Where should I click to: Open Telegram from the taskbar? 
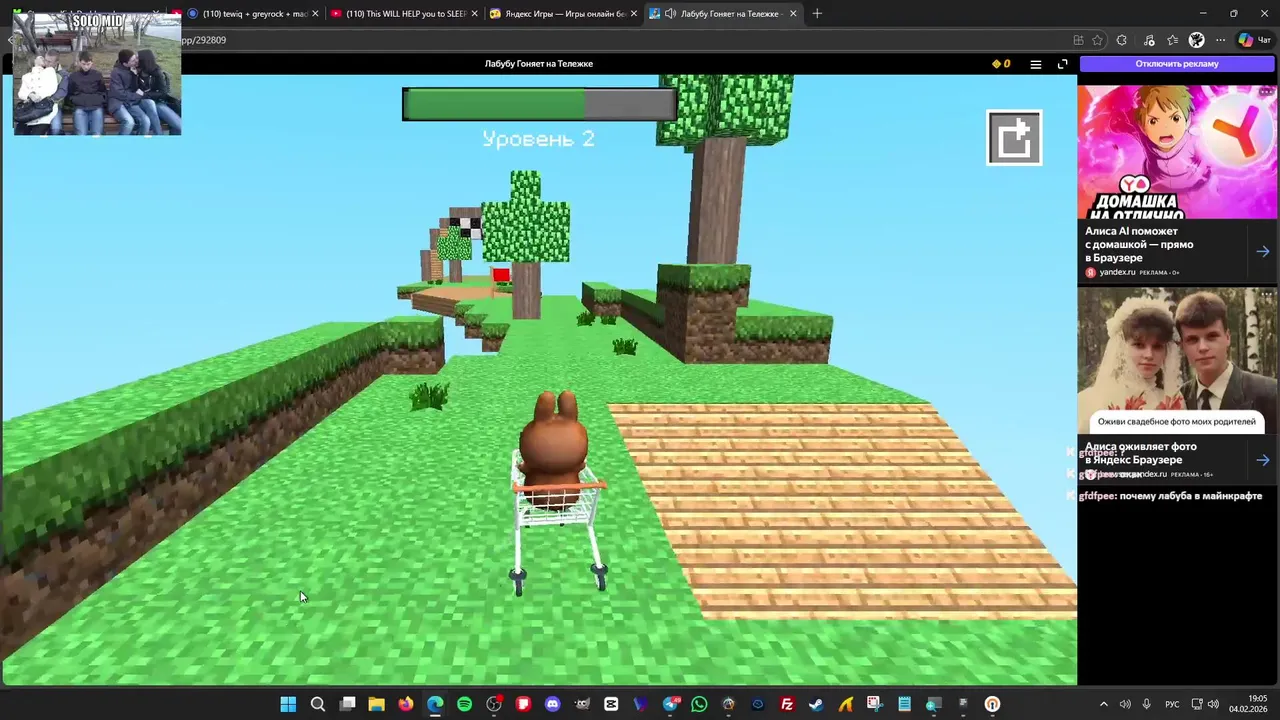(670, 704)
